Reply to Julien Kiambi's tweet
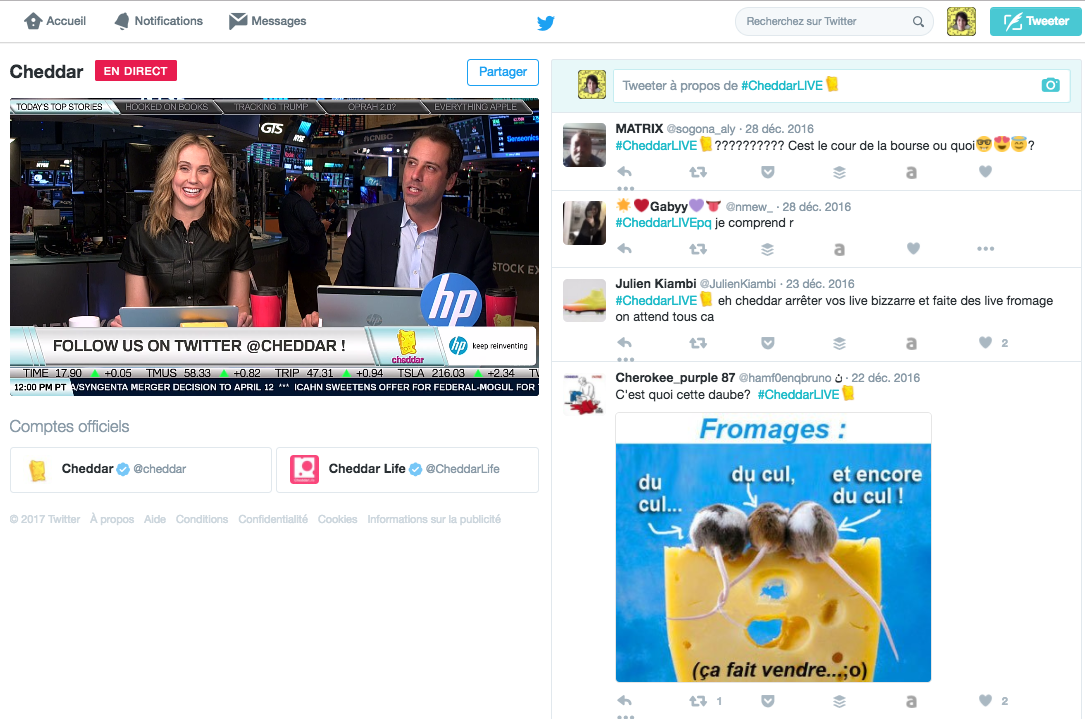This screenshot has width=1085, height=719. tap(624, 343)
